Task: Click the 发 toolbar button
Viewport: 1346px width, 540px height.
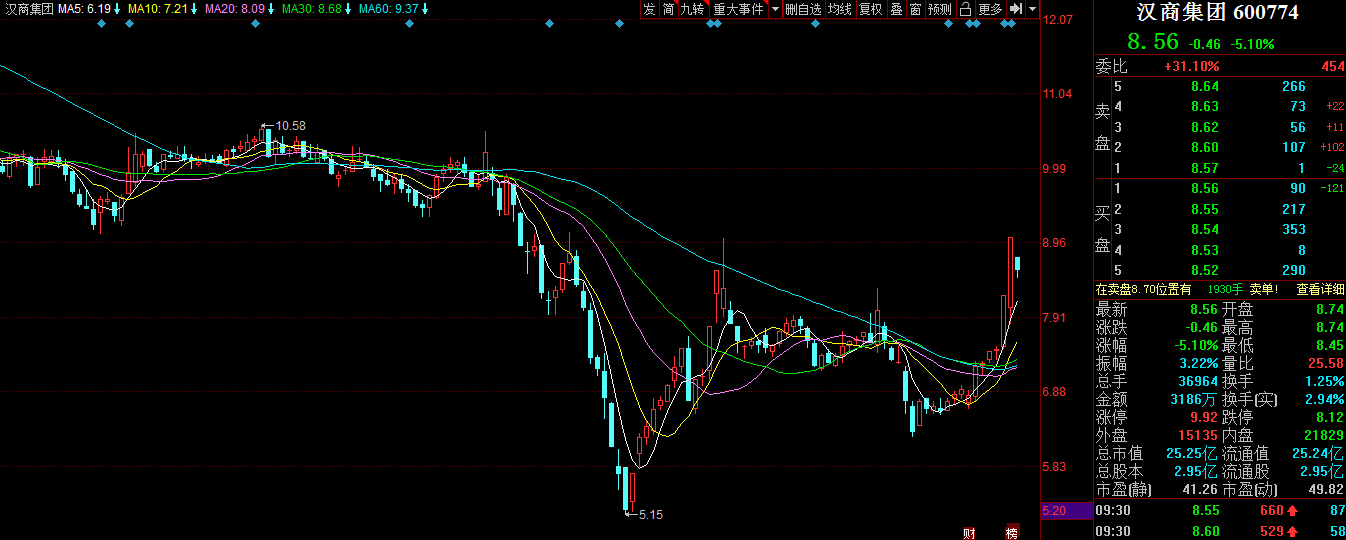Action: coord(649,9)
